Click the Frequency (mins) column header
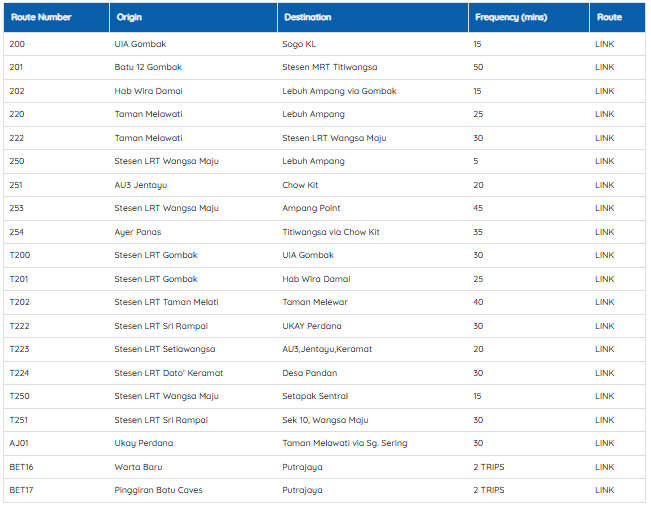The width and height of the screenshot is (651, 507). pyautogui.click(x=511, y=17)
